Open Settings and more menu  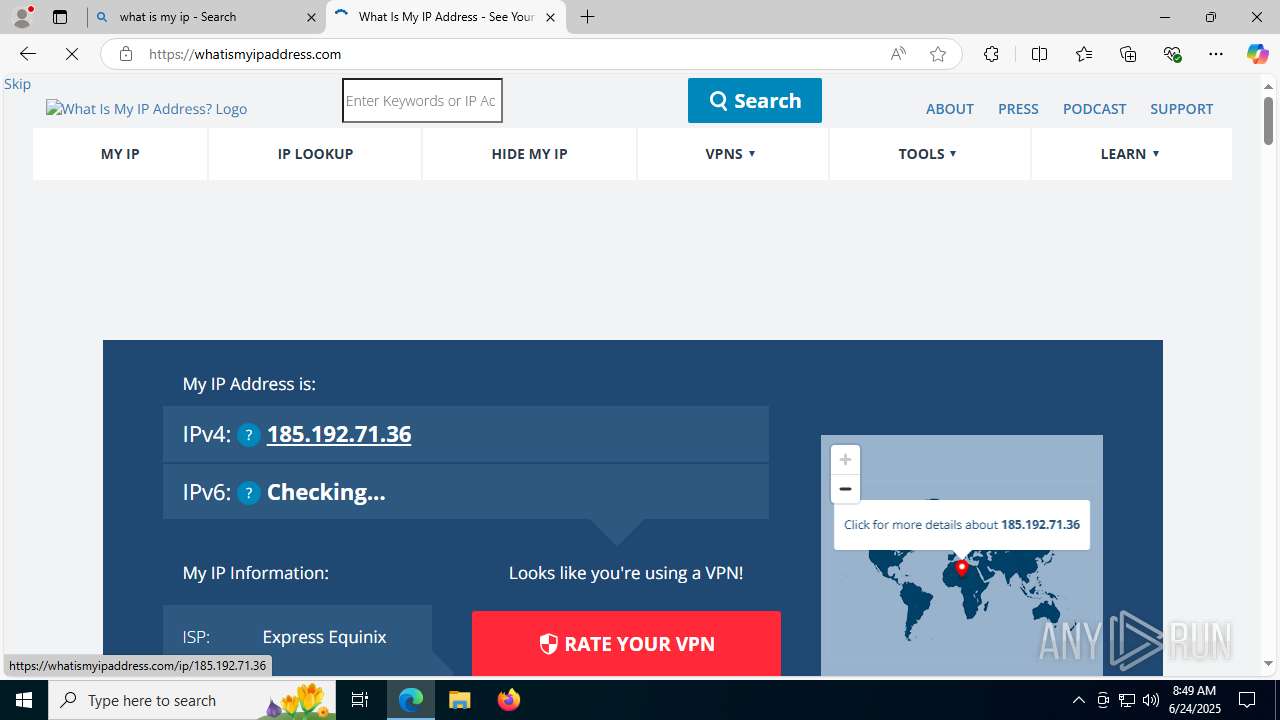(1216, 54)
